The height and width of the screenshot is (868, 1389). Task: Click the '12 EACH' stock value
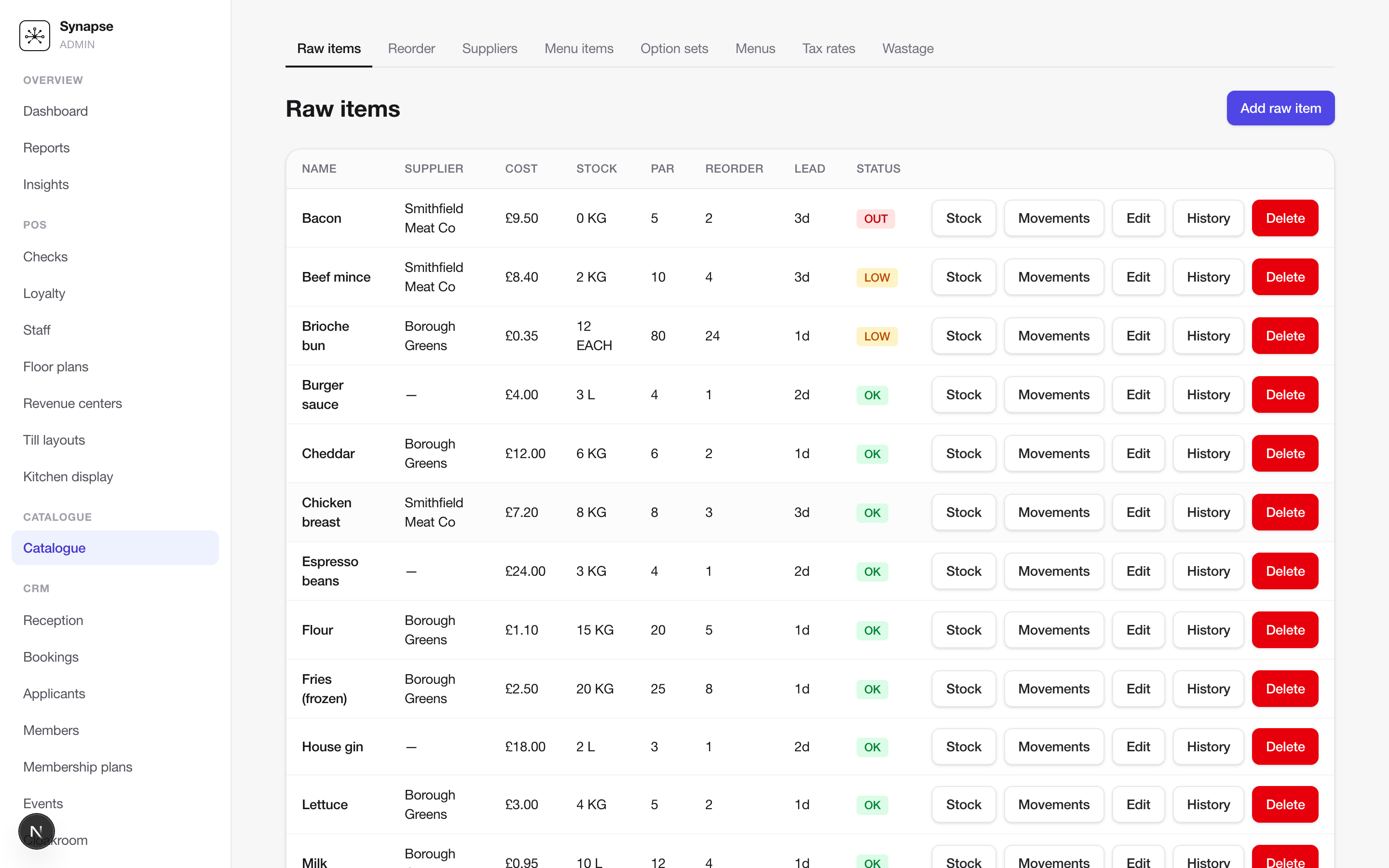coord(594,336)
